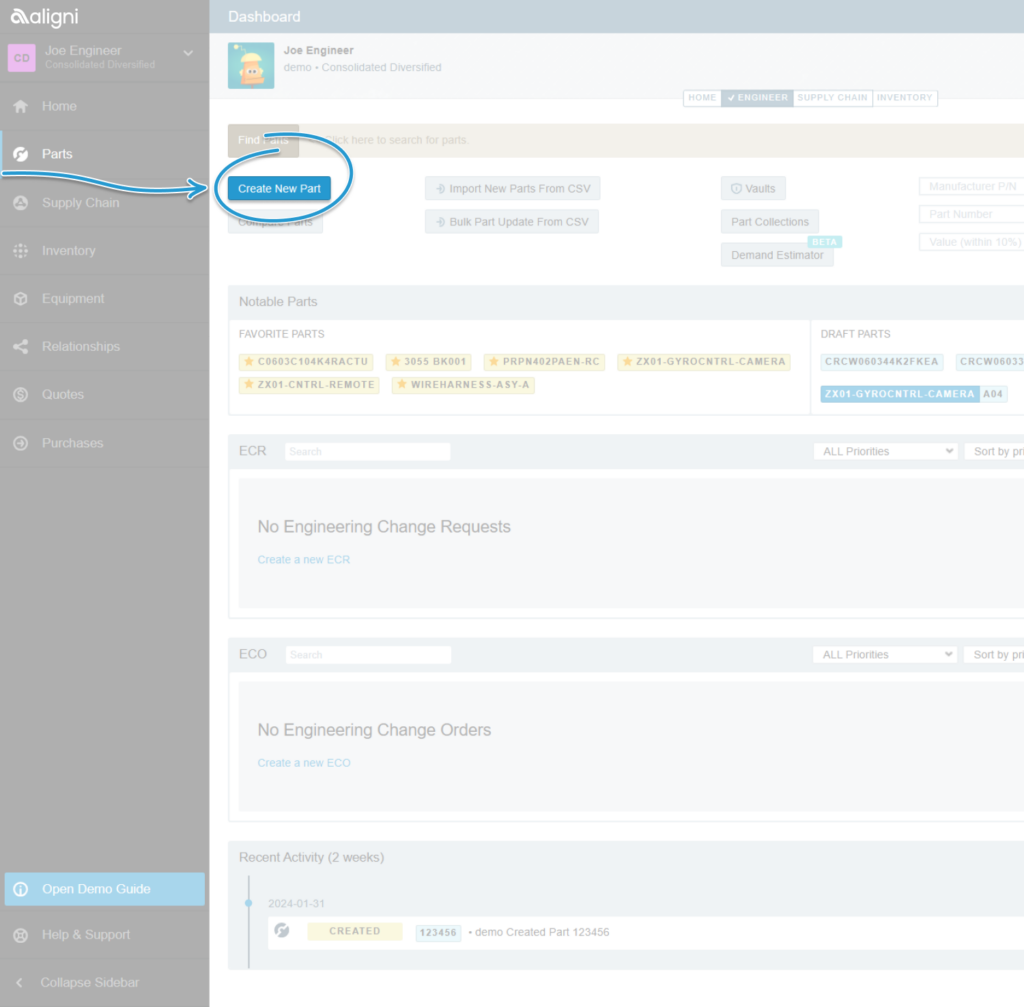Select the Equipment sidebar icon

pyautogui.click(x=22, y=298)
